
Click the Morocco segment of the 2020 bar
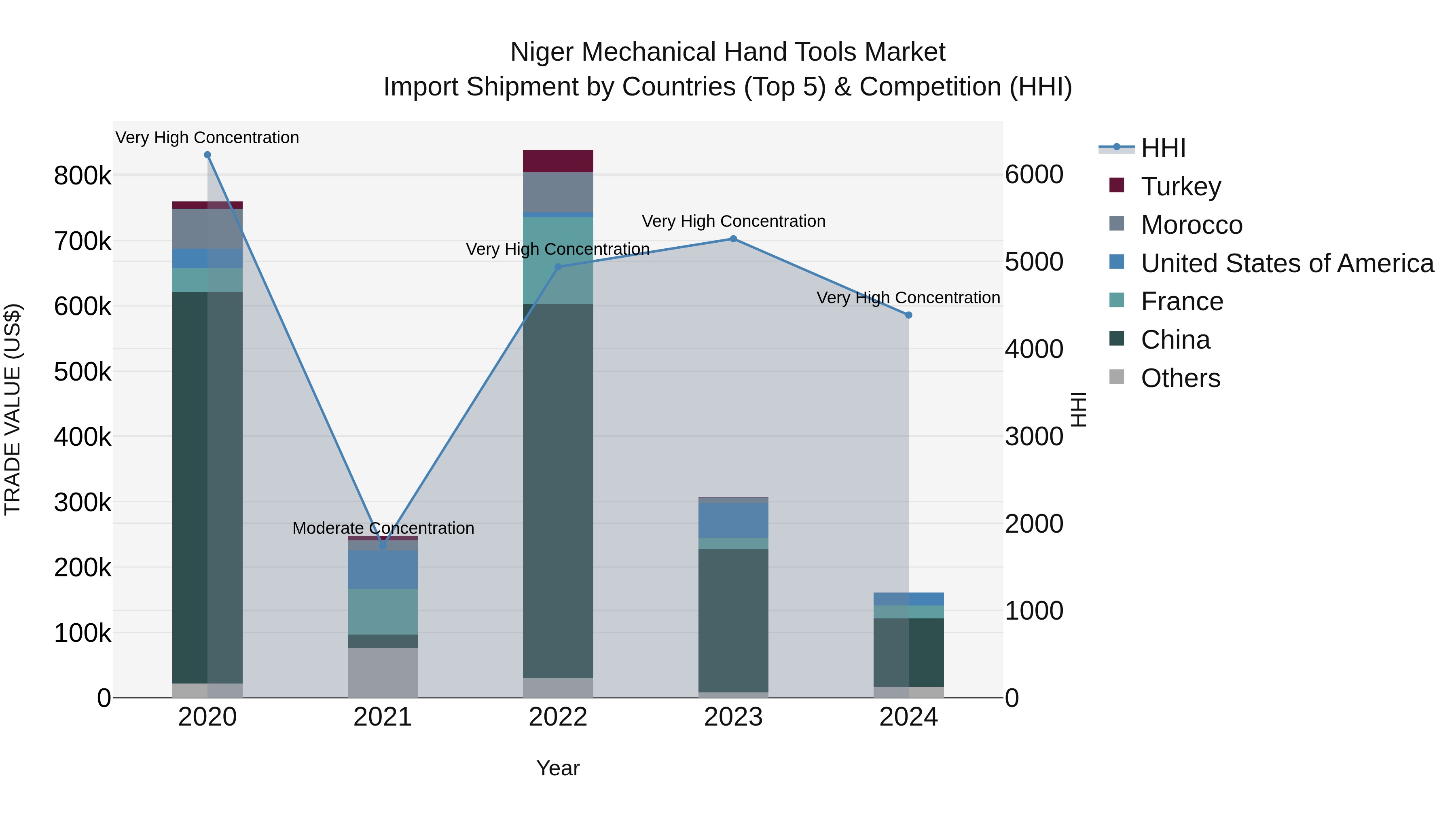[x=207, y=229]
